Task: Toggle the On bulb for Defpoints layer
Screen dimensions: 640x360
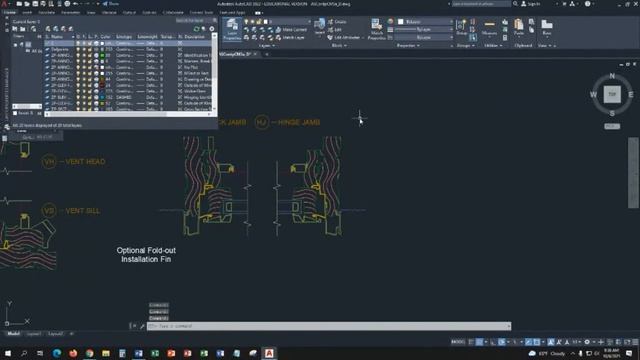Action: point(78,49)
